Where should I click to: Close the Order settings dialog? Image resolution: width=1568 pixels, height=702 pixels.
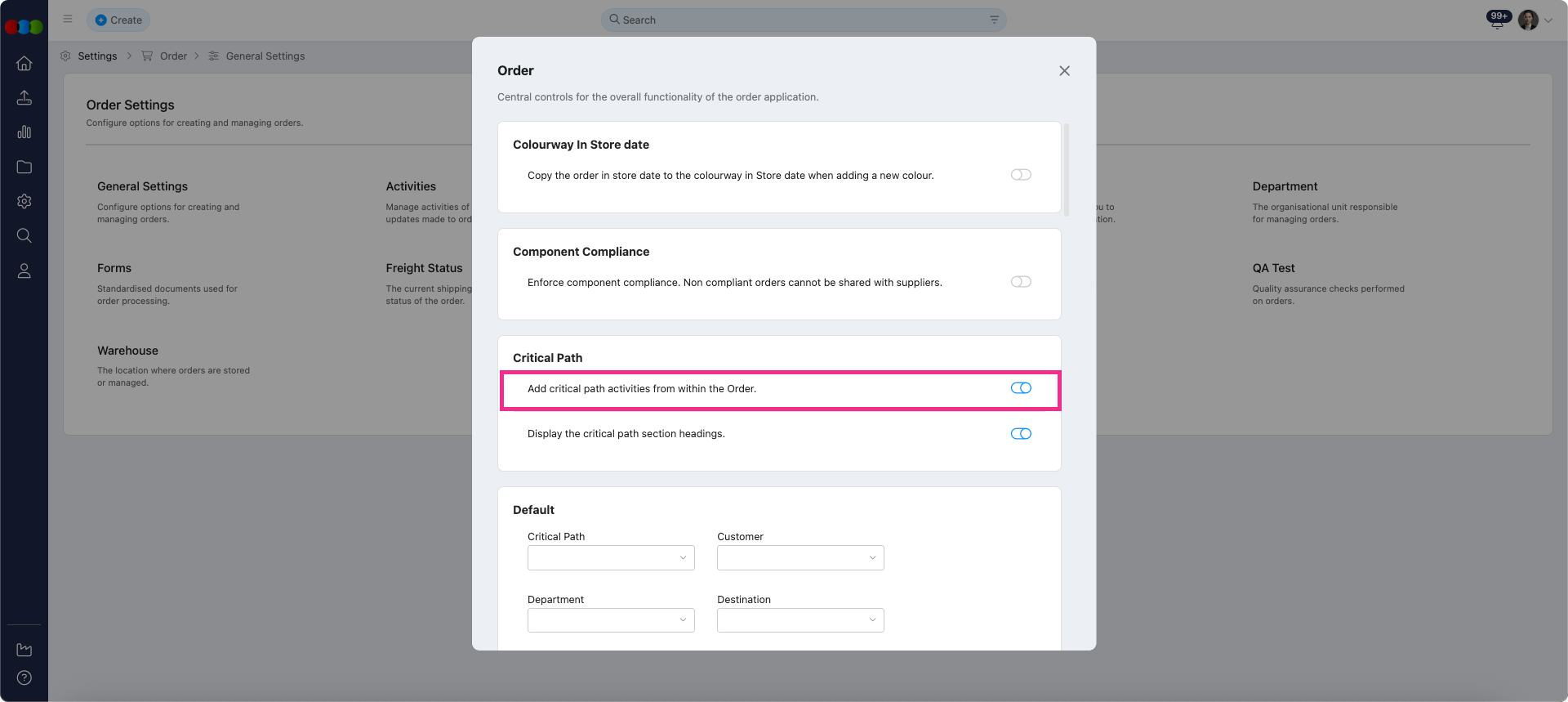1064,71
